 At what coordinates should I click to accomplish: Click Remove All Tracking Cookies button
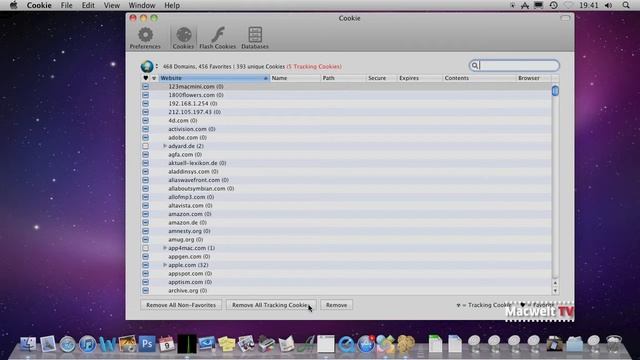(271, 305)
